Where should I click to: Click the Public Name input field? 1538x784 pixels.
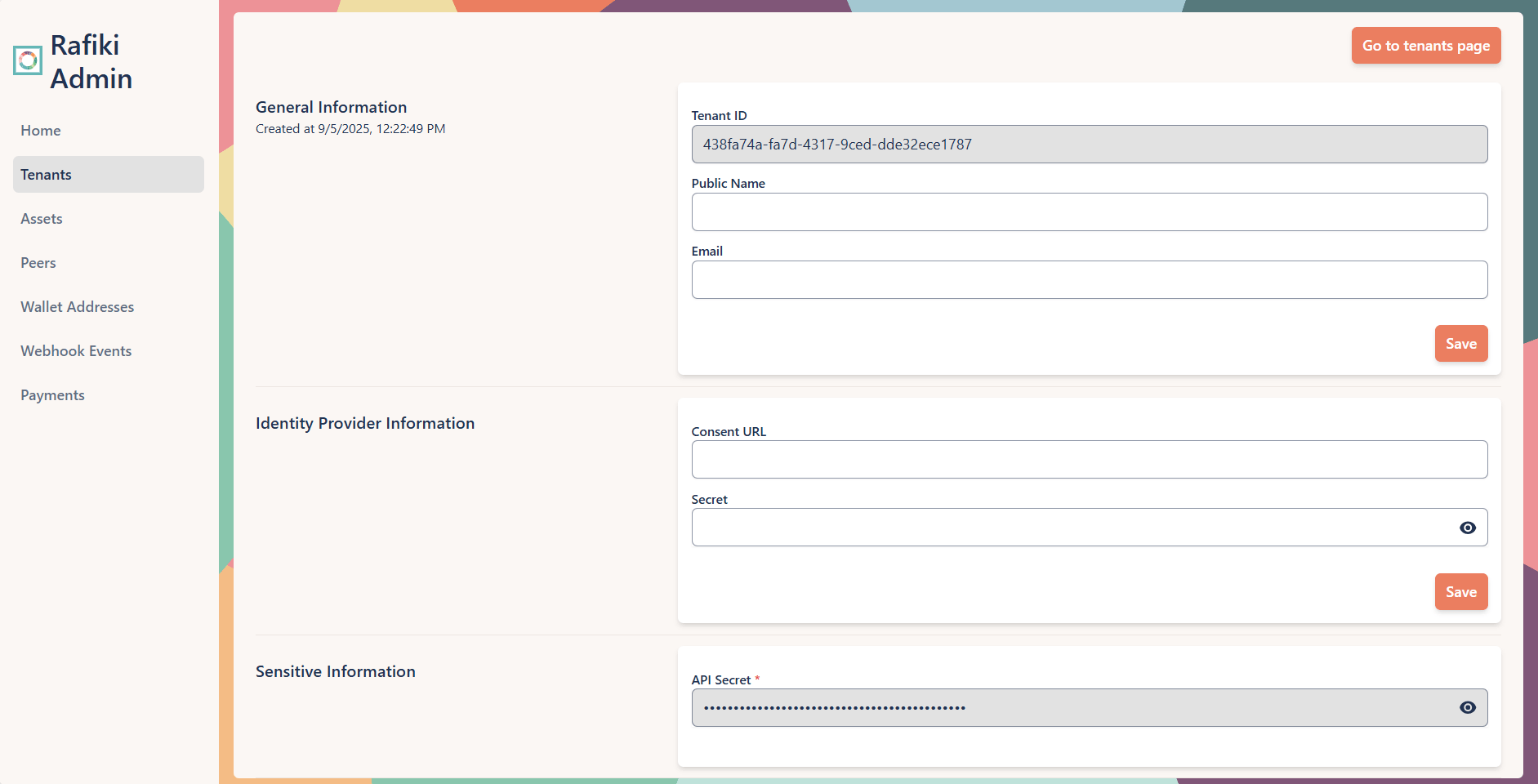1090,212
